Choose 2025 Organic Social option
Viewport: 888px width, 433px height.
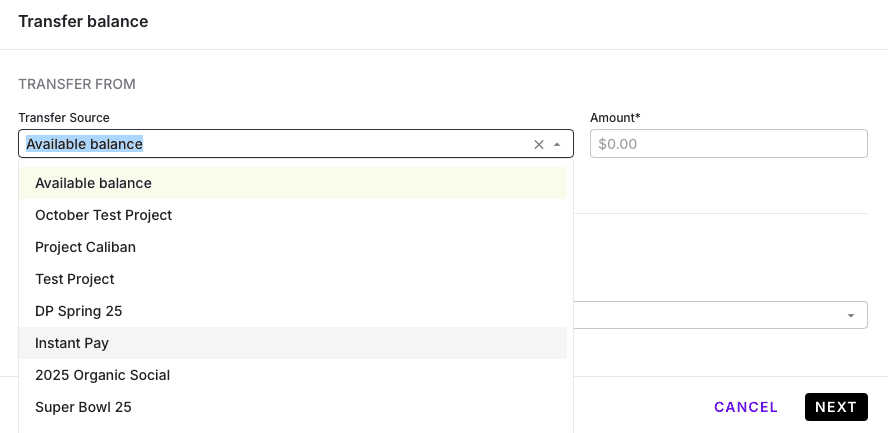tap(293, 375)
